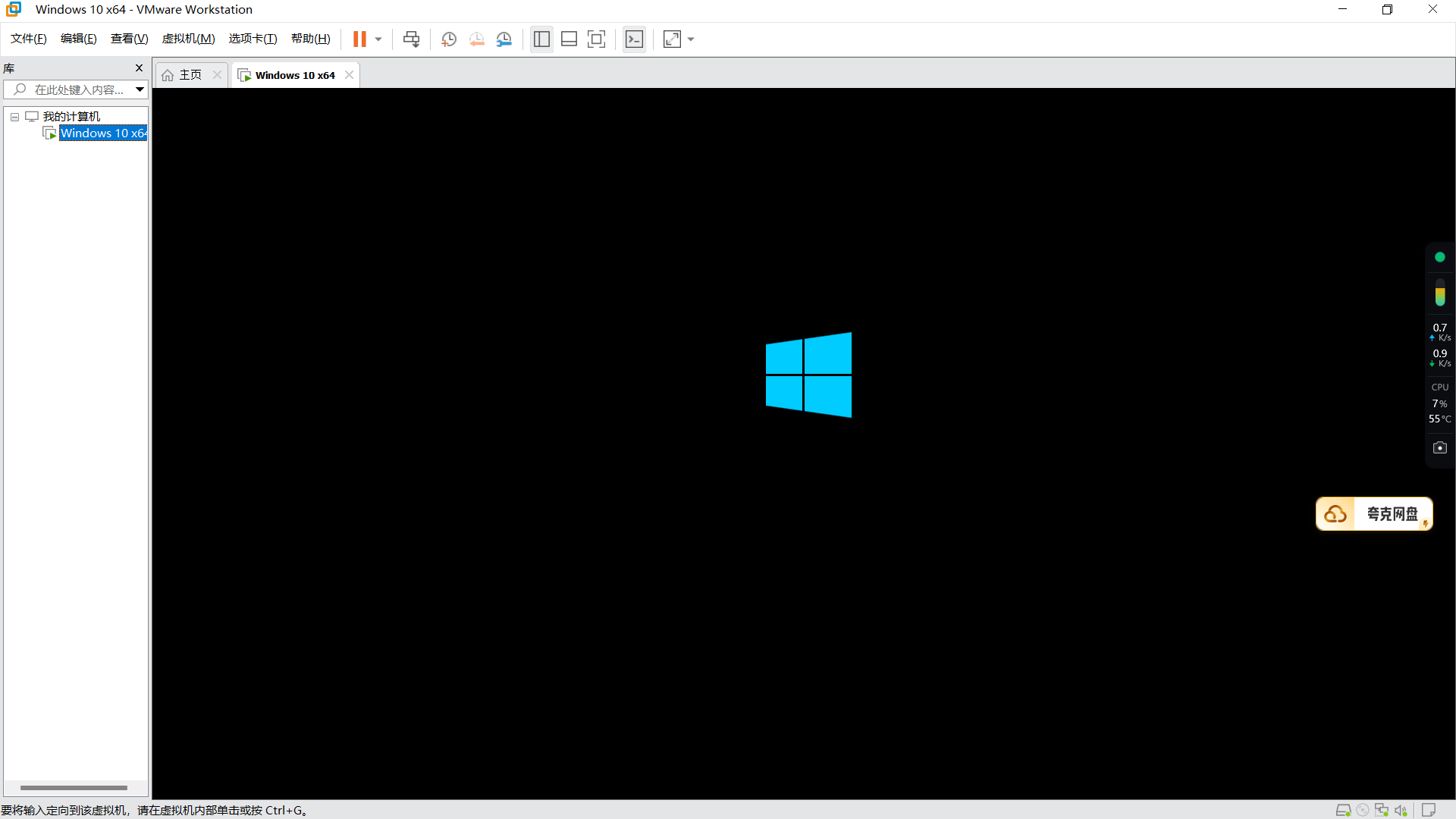Click the network adapter status icon

1382,810
